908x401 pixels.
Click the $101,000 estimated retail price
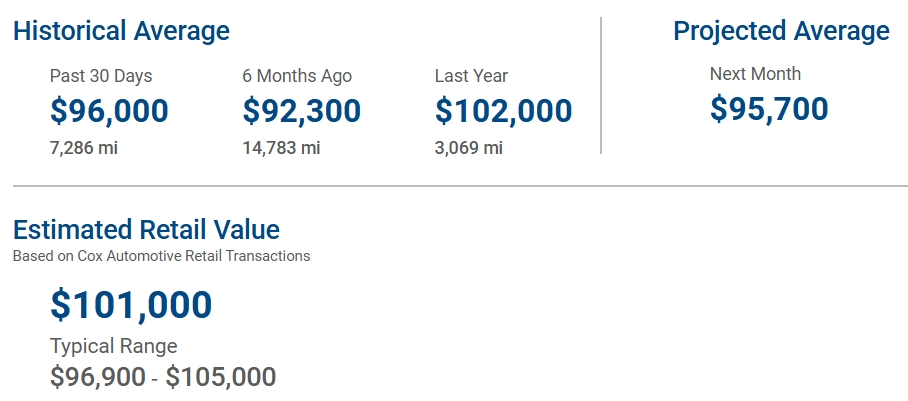coord(131,305)
